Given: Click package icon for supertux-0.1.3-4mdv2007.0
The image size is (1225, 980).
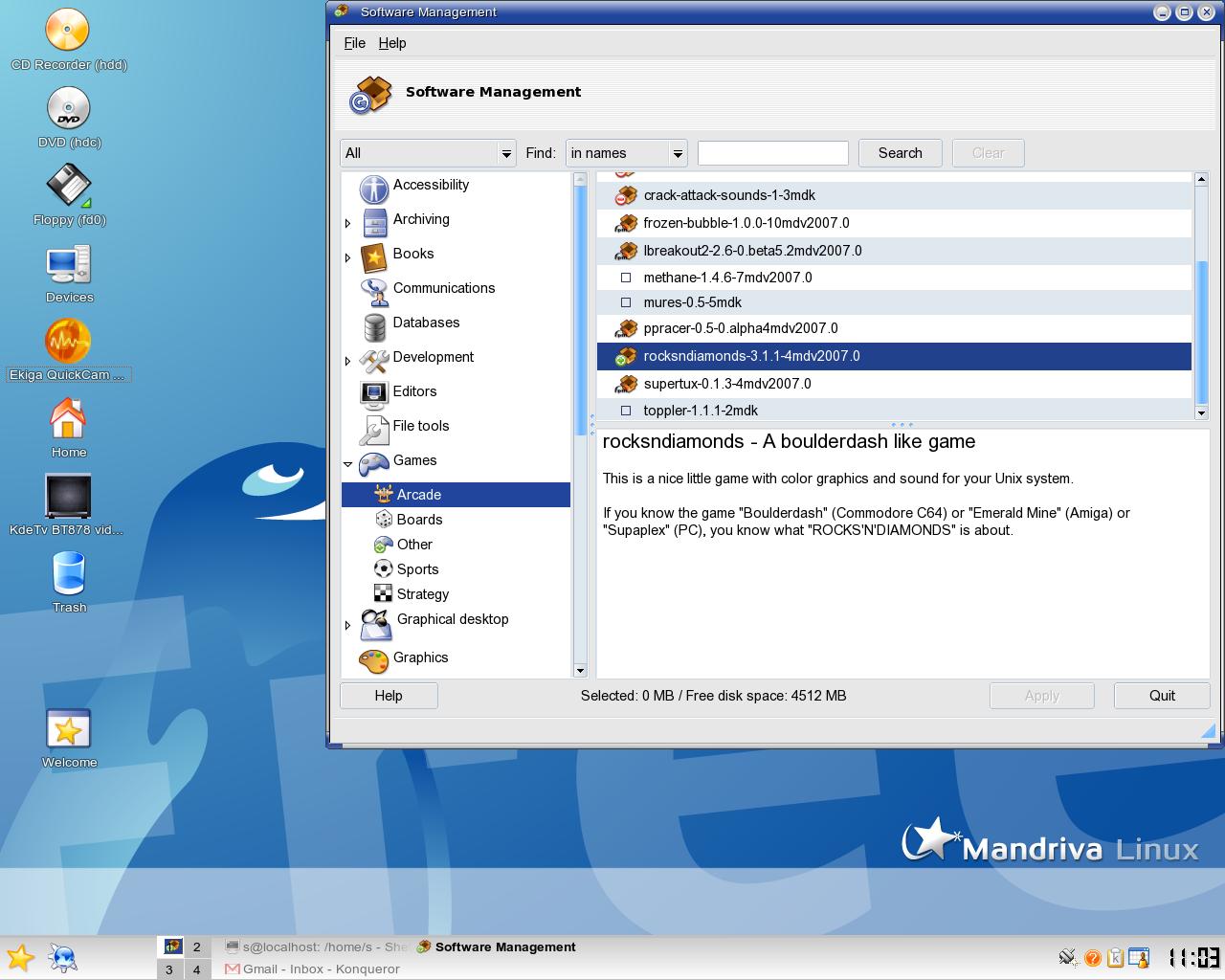Looking at the screenshot, I should pos(626,384).
